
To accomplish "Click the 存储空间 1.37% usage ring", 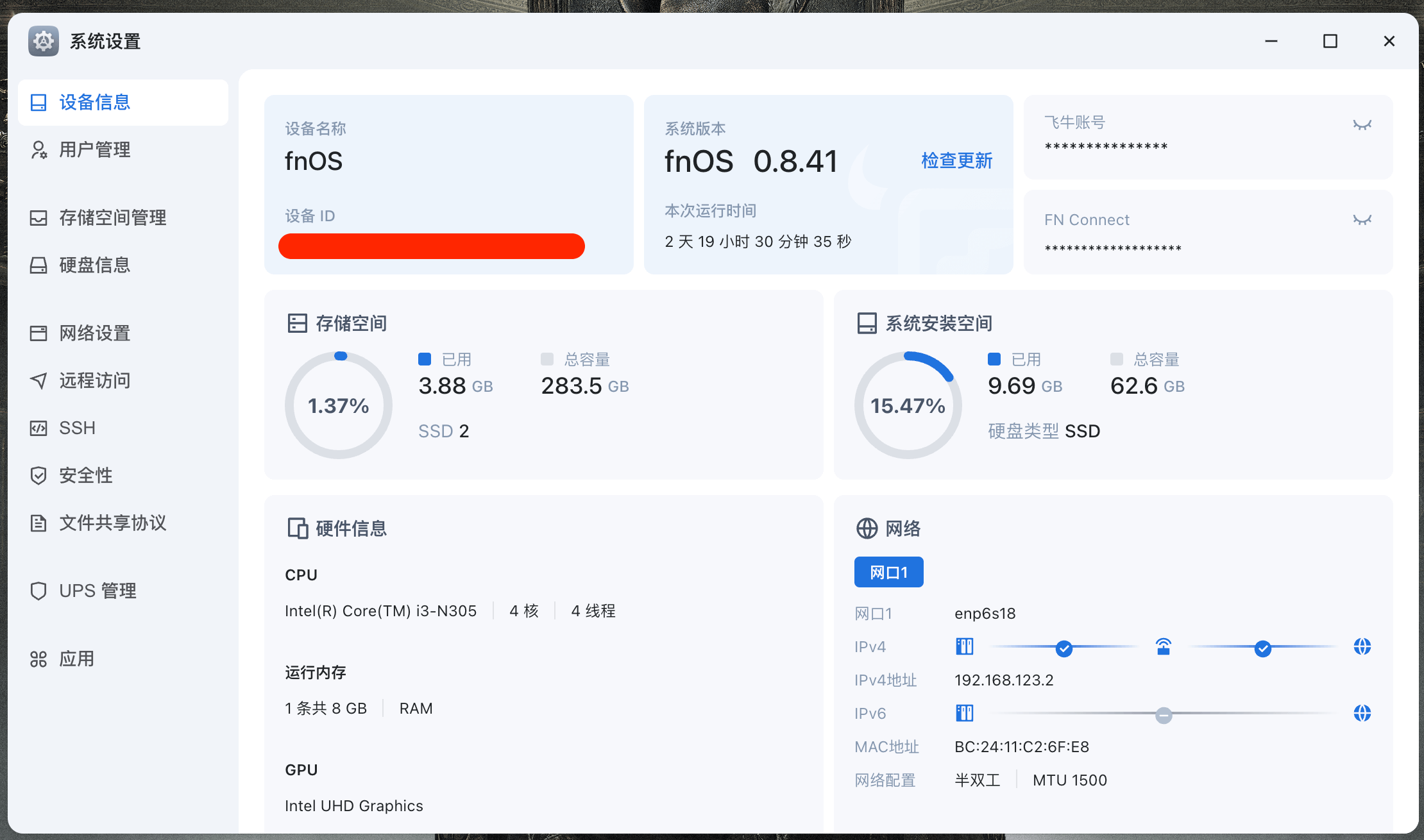I will point(339,405).
